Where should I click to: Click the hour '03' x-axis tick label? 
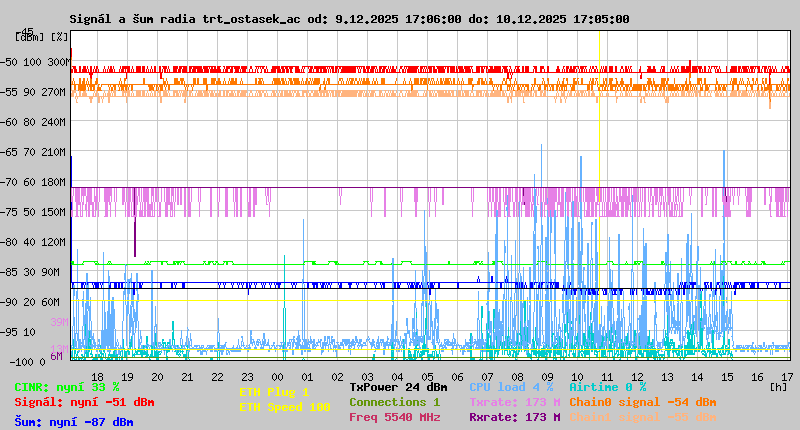pos(367,377)
